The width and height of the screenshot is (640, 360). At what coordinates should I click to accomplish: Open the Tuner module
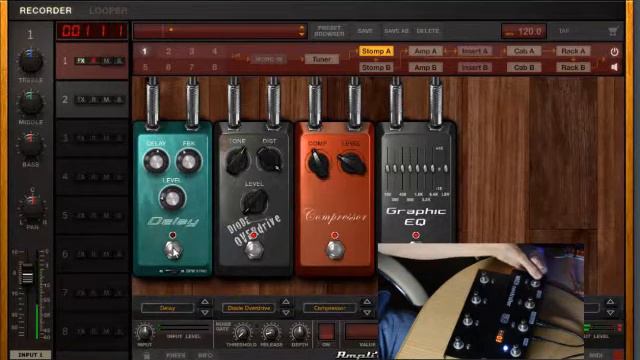(322, 59)
